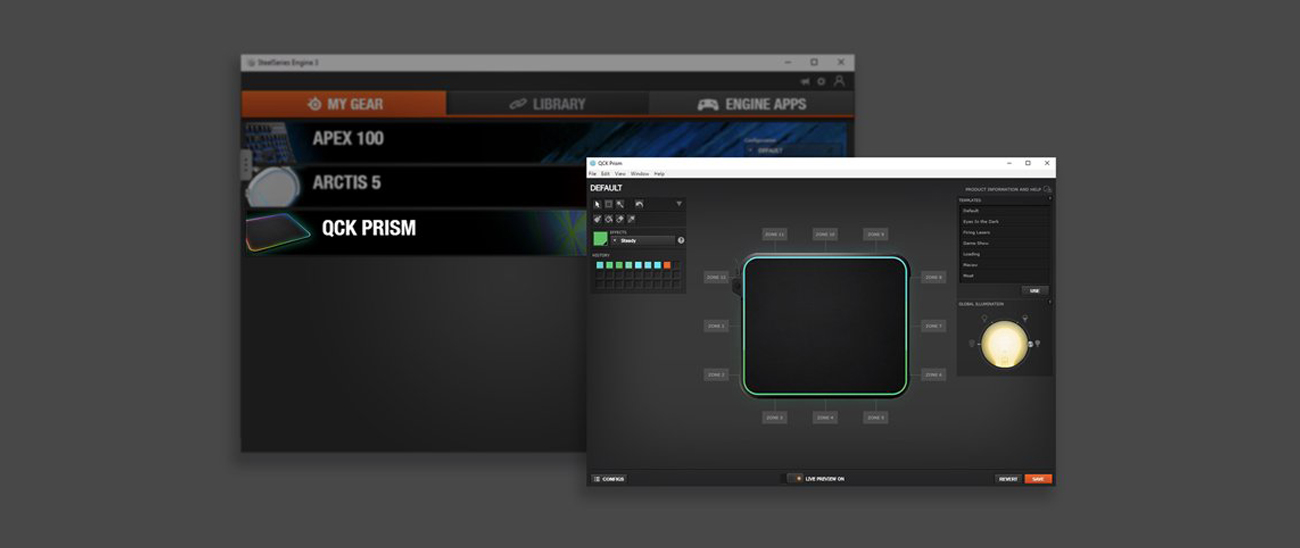Click the USE template button

[1035, 290]
